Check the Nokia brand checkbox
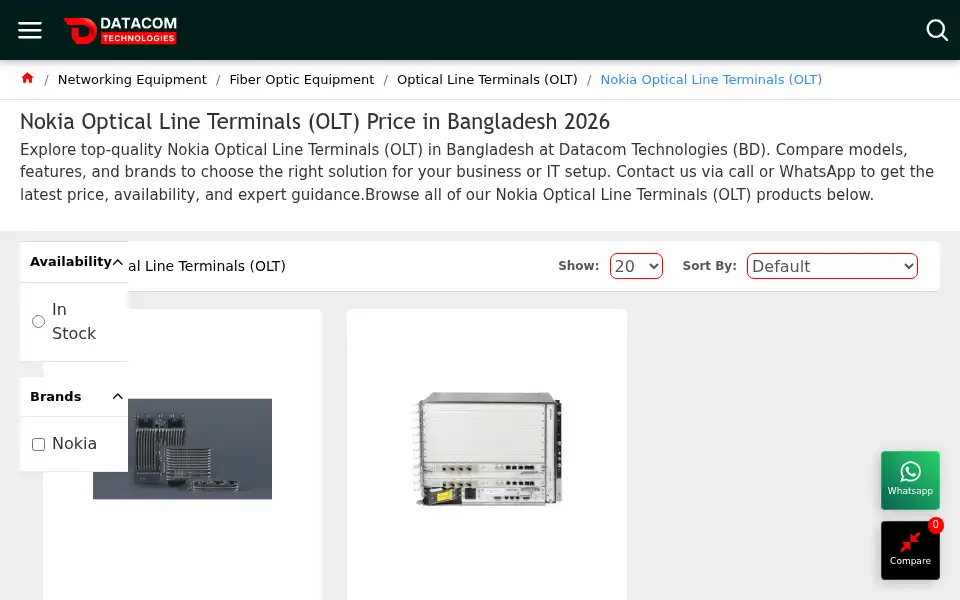 tap(39, 444)
